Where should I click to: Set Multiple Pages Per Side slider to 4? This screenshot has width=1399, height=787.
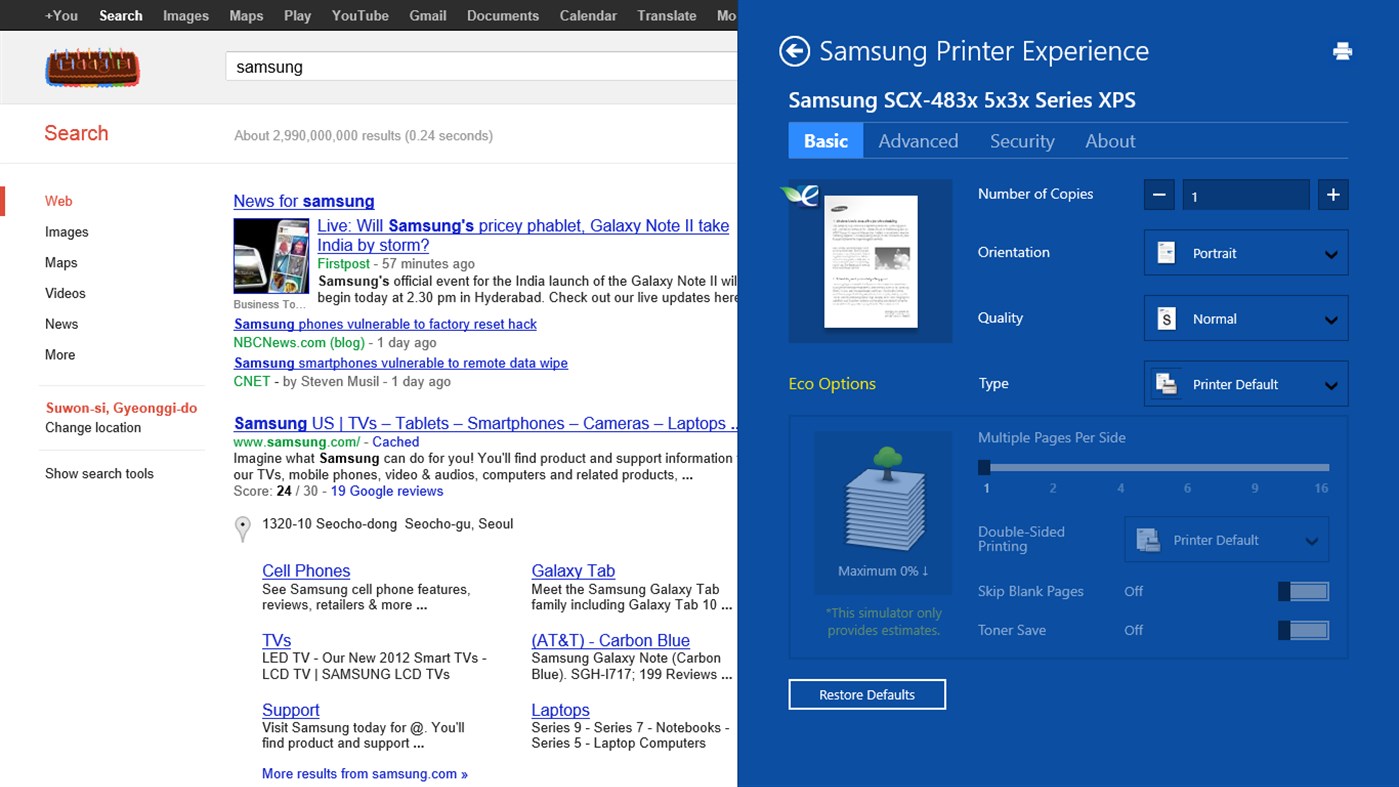click(x=1120, y=467)
